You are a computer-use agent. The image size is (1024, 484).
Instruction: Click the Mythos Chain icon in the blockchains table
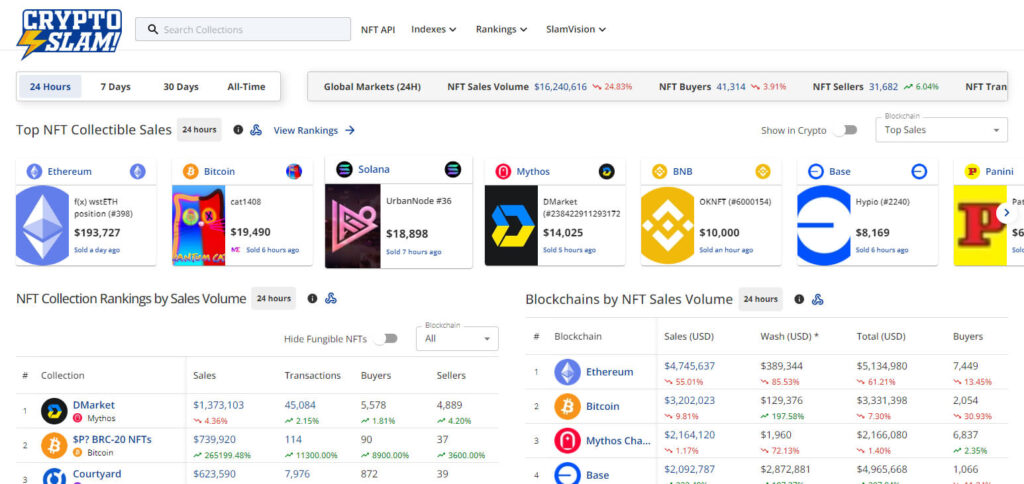click(x=568, y=441)
